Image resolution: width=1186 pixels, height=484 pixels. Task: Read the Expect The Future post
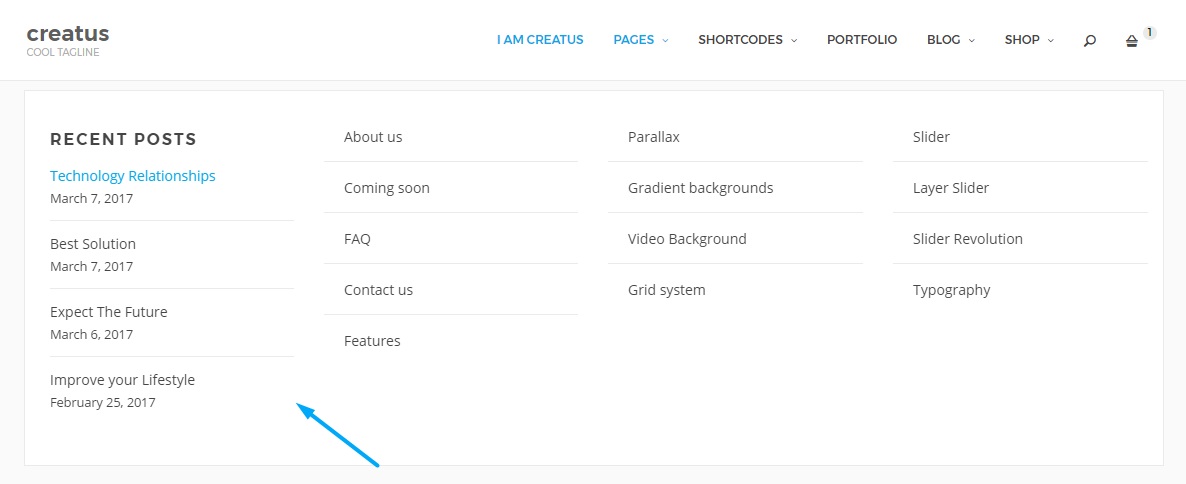pos(109,312)
